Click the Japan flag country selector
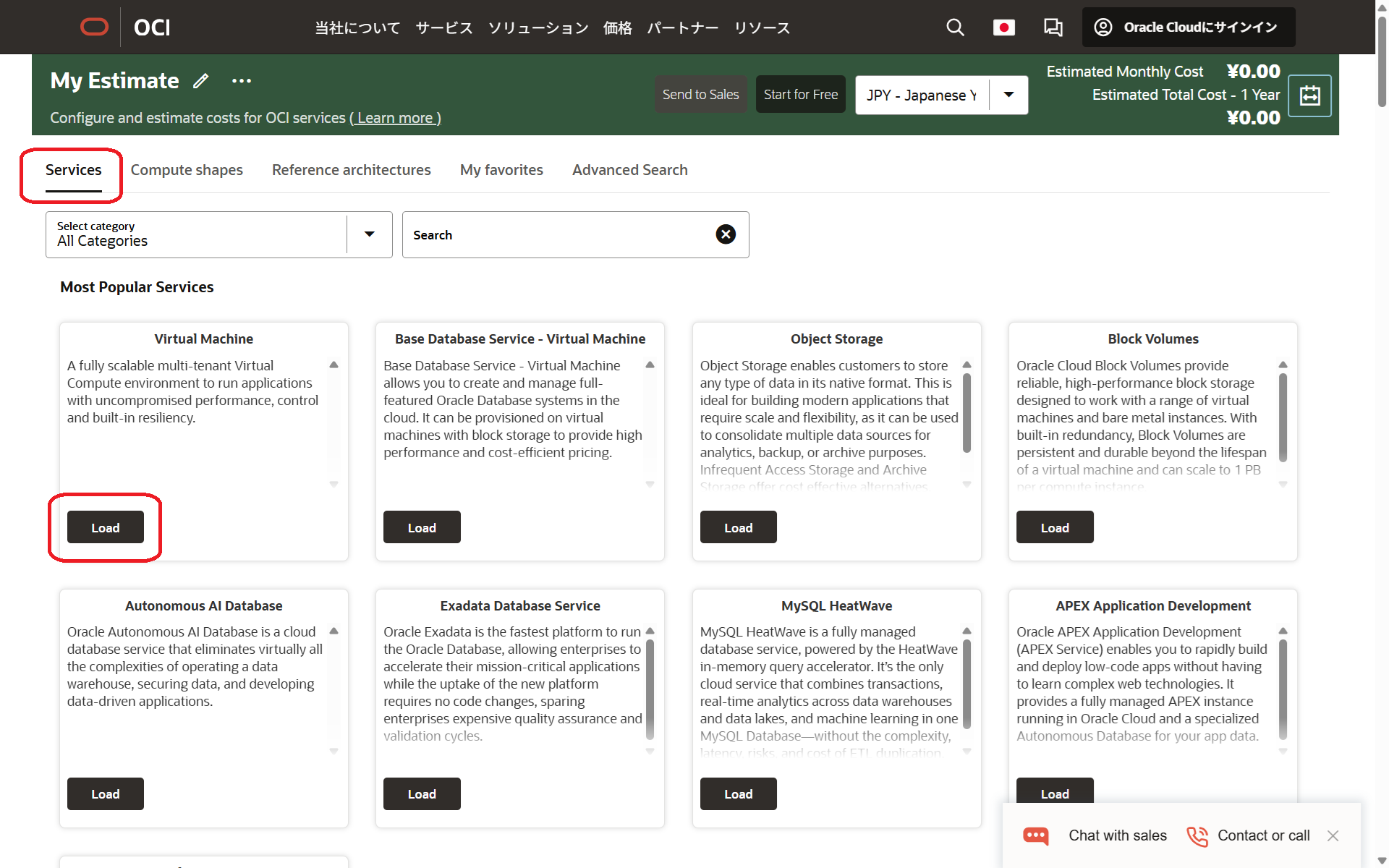This screenshot has width=1389, height=868. pos(1003,27)
